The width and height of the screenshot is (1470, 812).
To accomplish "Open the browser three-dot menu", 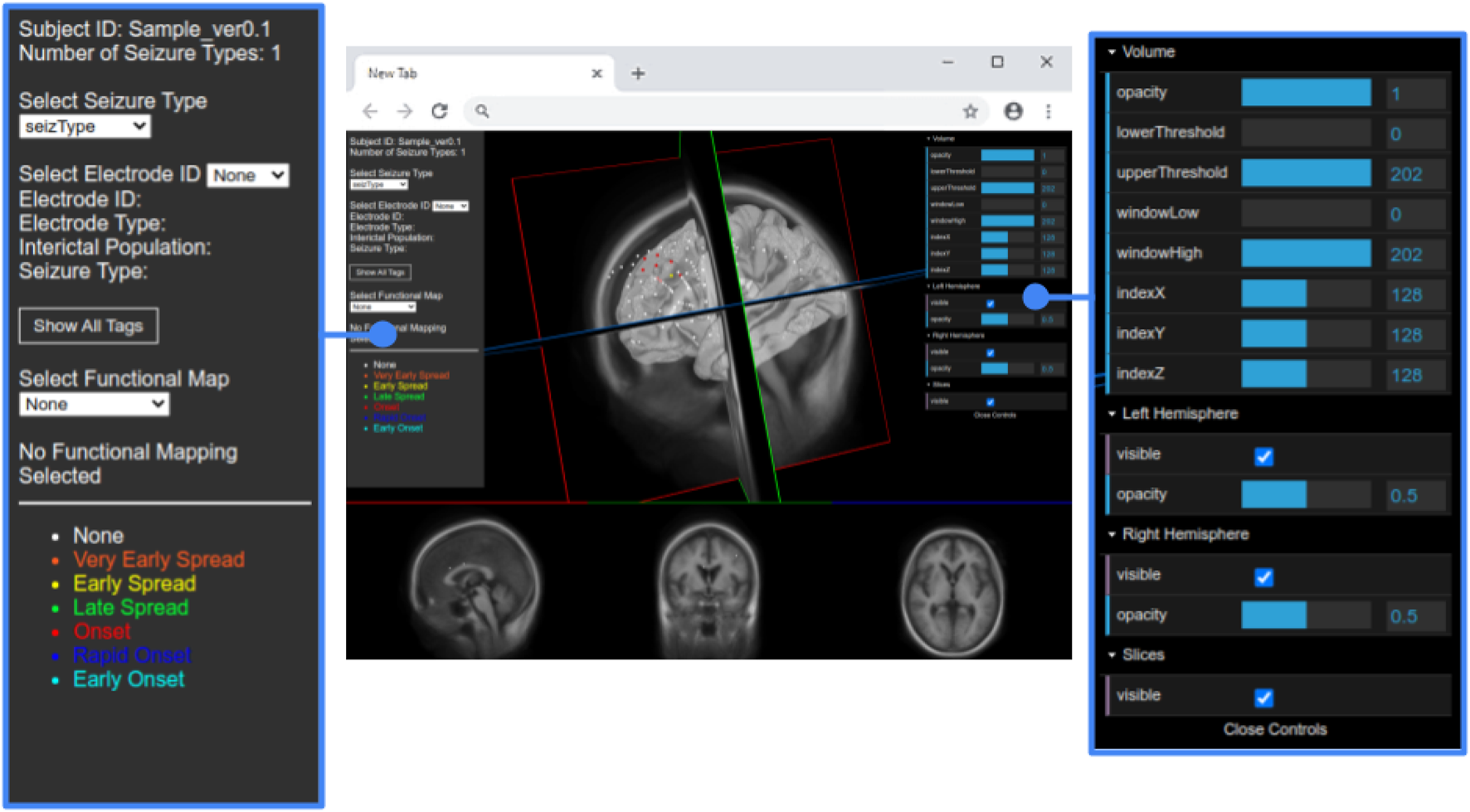I will pos(1049,111).
